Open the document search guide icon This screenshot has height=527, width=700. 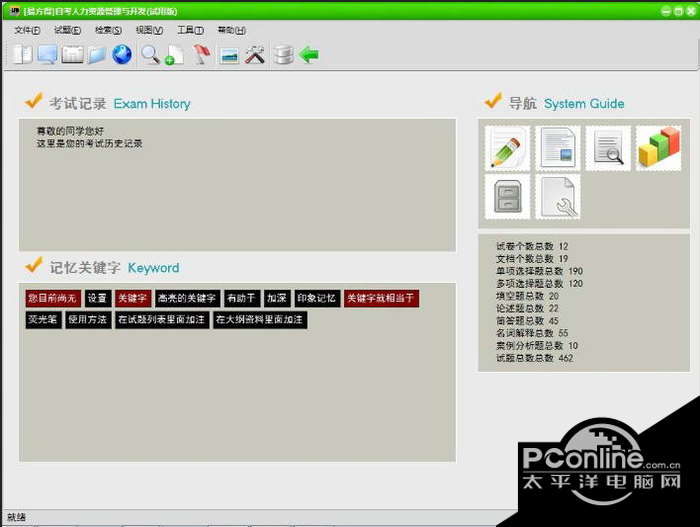point(608,148)
